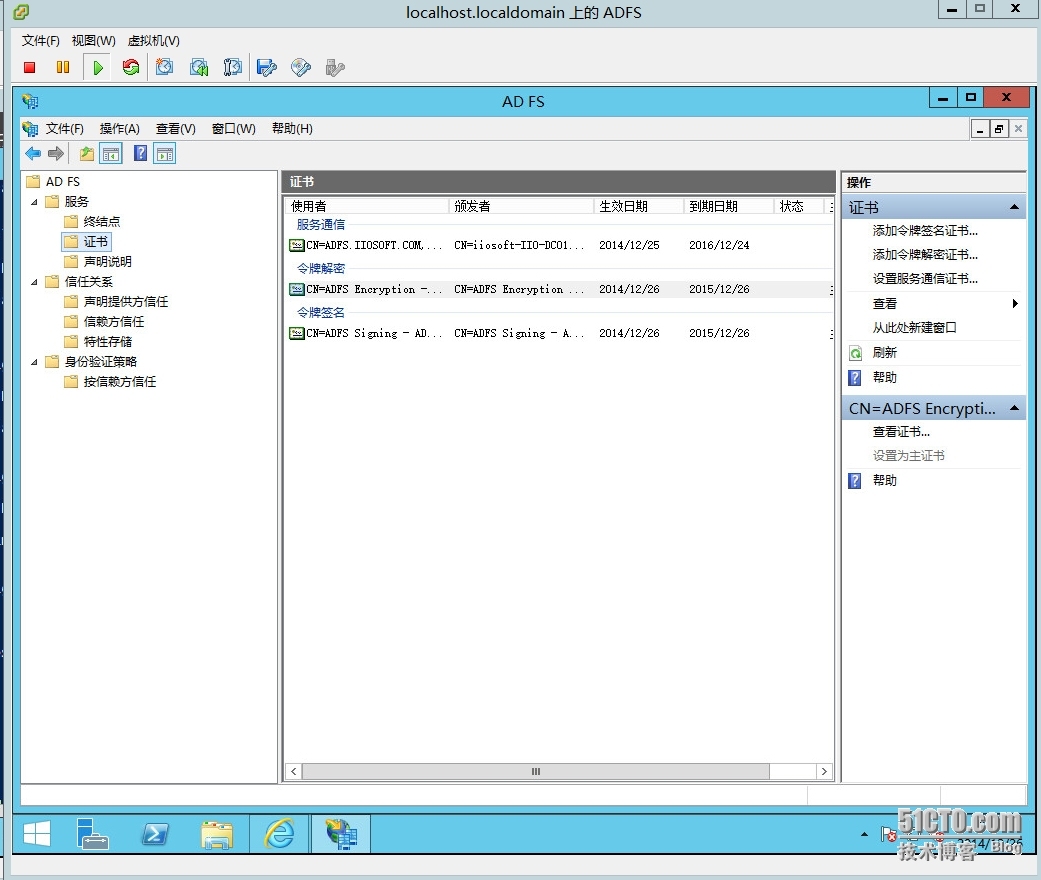Show hidden tray icons arrow

864,834
